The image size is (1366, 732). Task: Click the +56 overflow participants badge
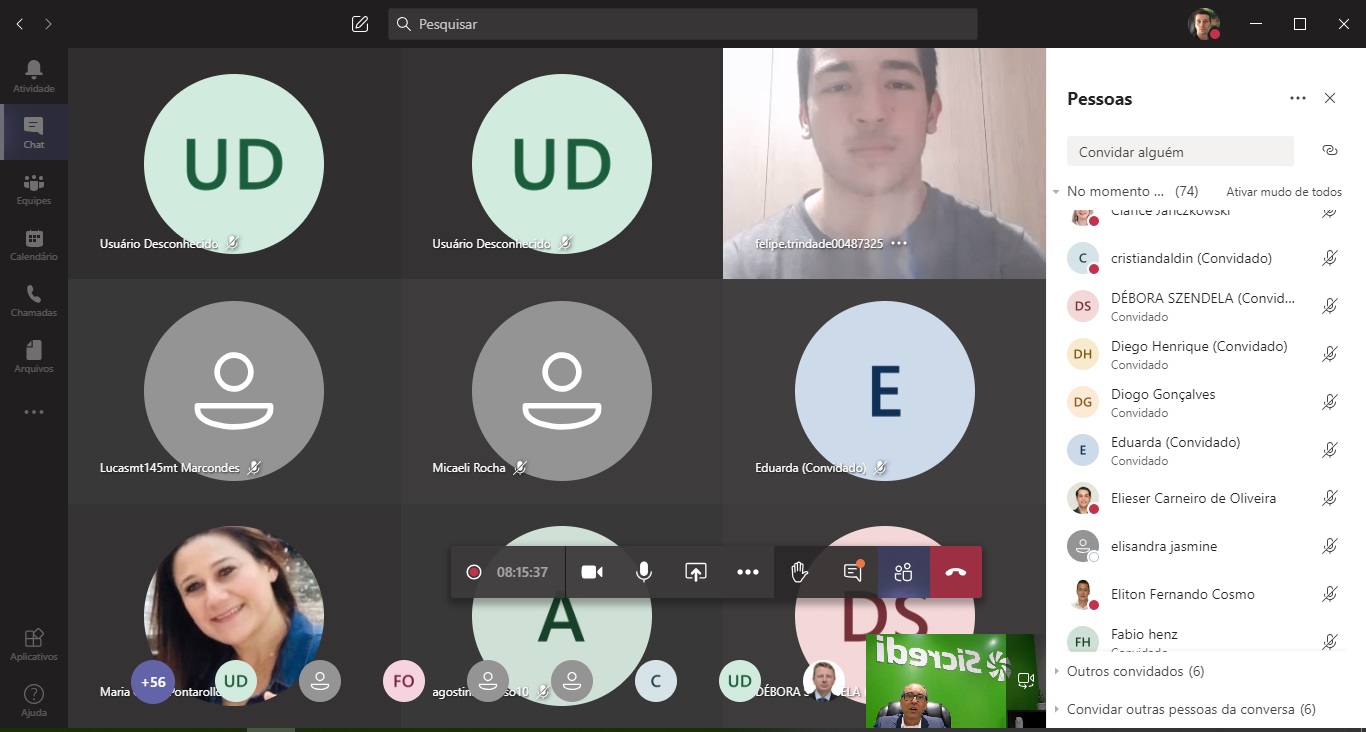(153, 682)
